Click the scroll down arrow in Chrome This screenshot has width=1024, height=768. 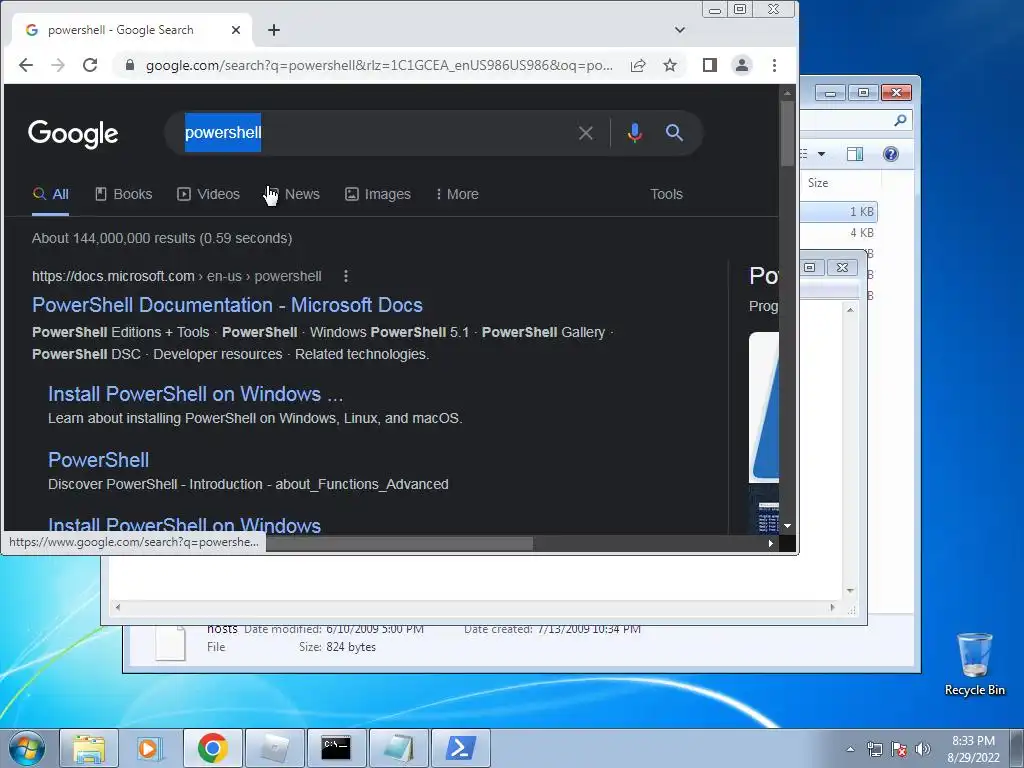[788, 526]
